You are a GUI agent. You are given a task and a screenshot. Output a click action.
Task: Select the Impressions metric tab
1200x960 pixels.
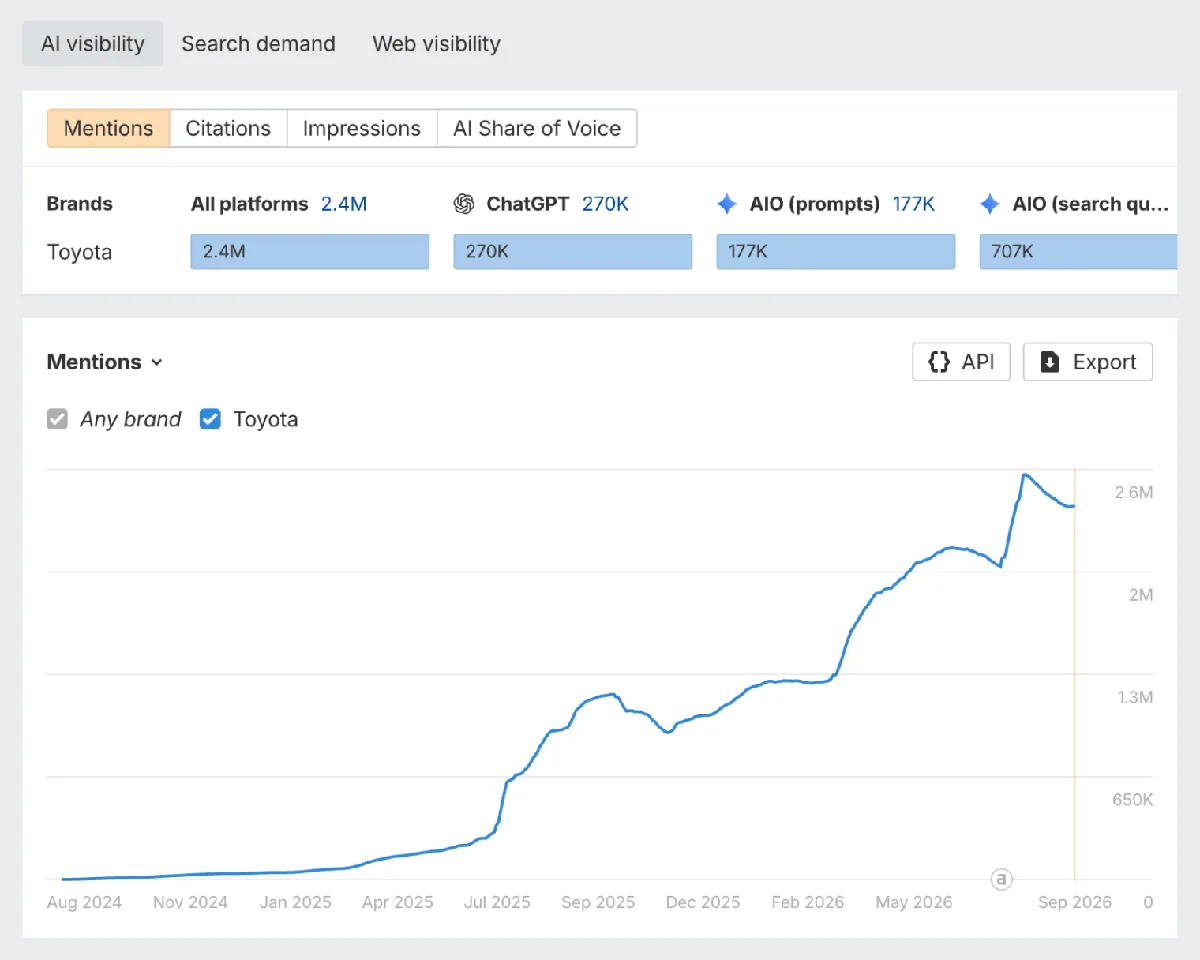(x=362, y=128)
